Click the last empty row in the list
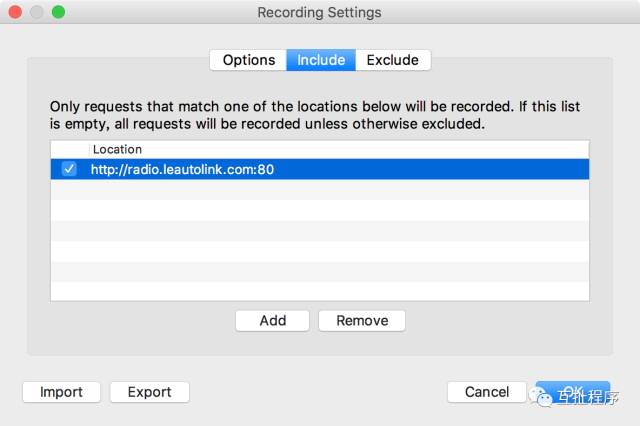The image size is (640, 426). point(320,290)
